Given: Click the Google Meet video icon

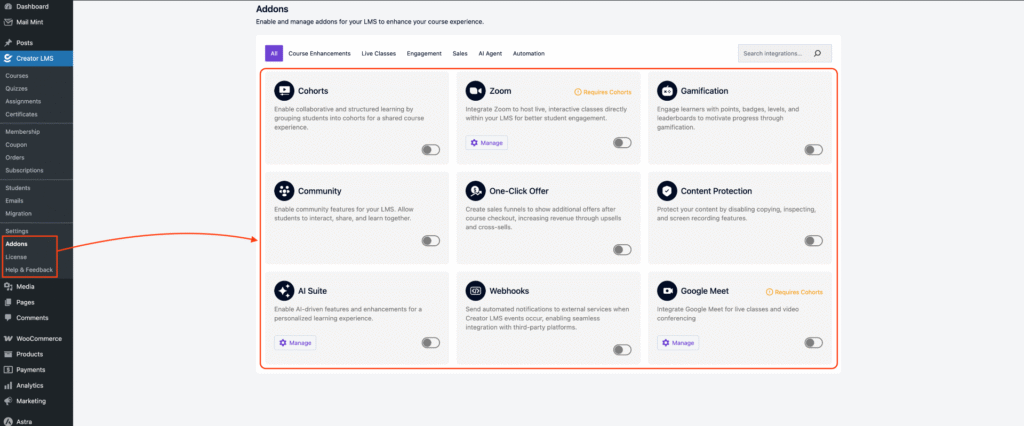Looking at the screenshot, I should (x=666, y=291).
